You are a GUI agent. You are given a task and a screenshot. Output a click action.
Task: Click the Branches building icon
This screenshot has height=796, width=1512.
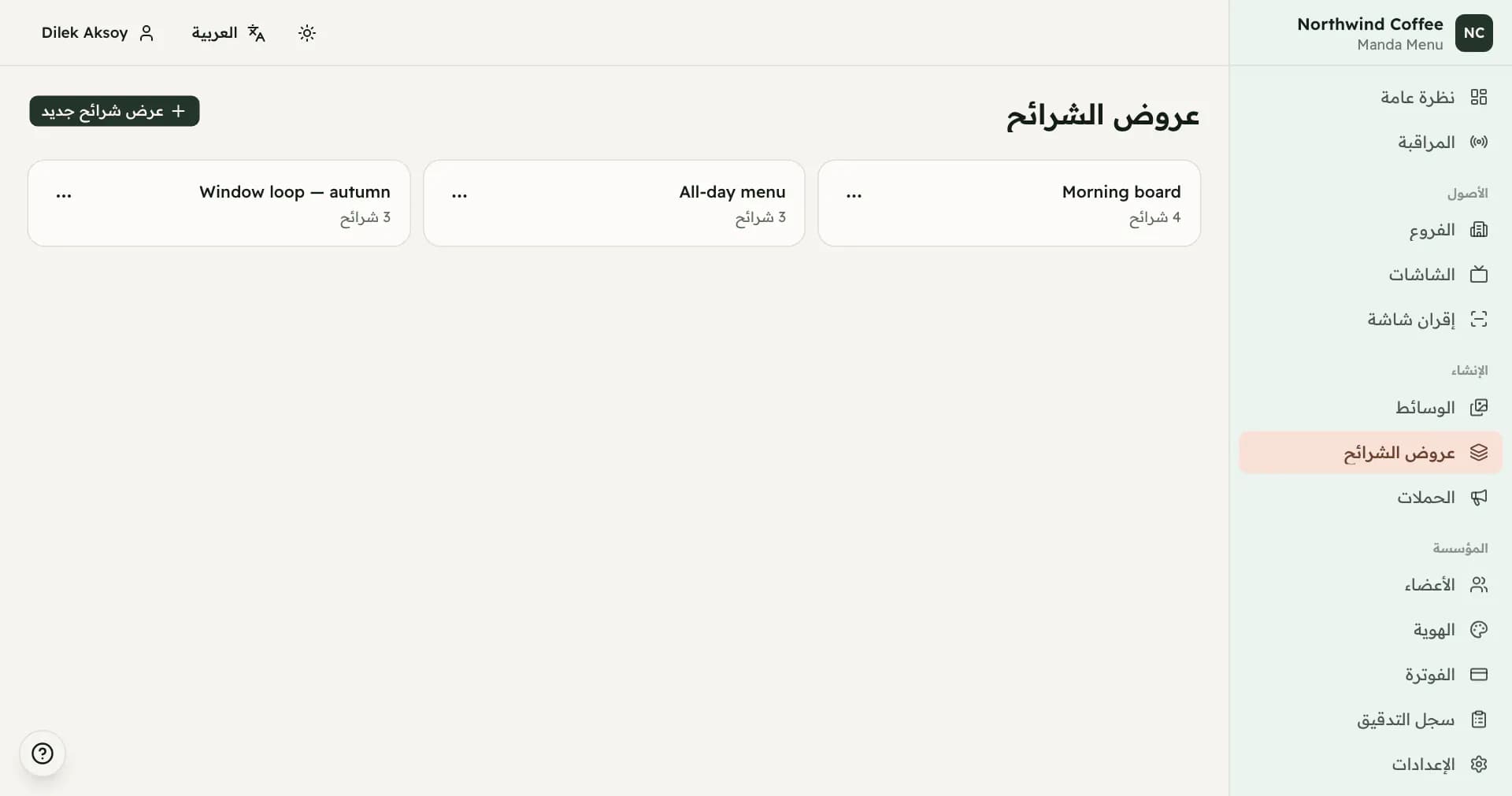click(x=1479, y=229)
